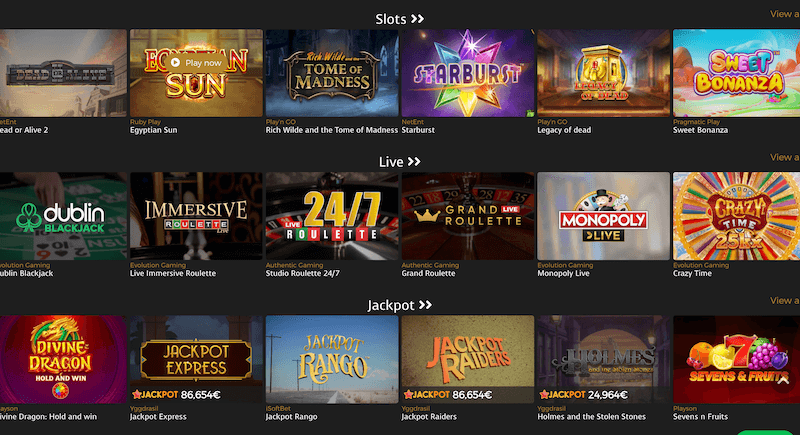Open Tome of Madness game thumbnail

(x=332, y=73)
